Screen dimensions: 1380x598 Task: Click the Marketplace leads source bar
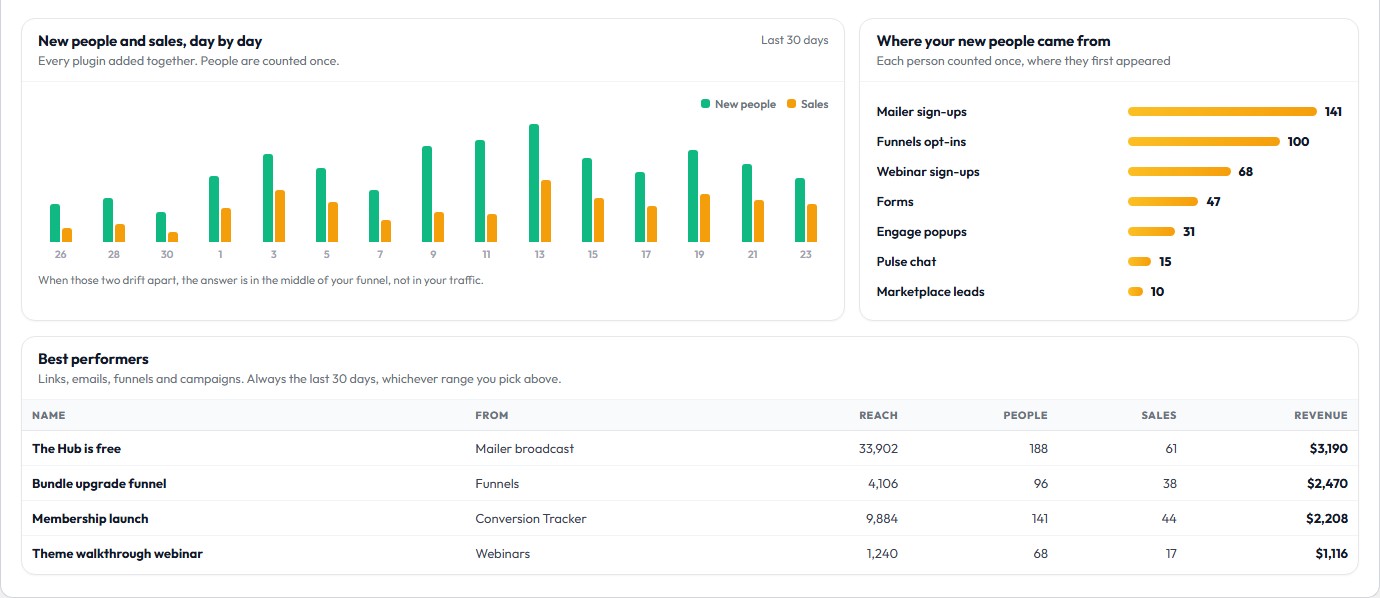coord(1135,292)
